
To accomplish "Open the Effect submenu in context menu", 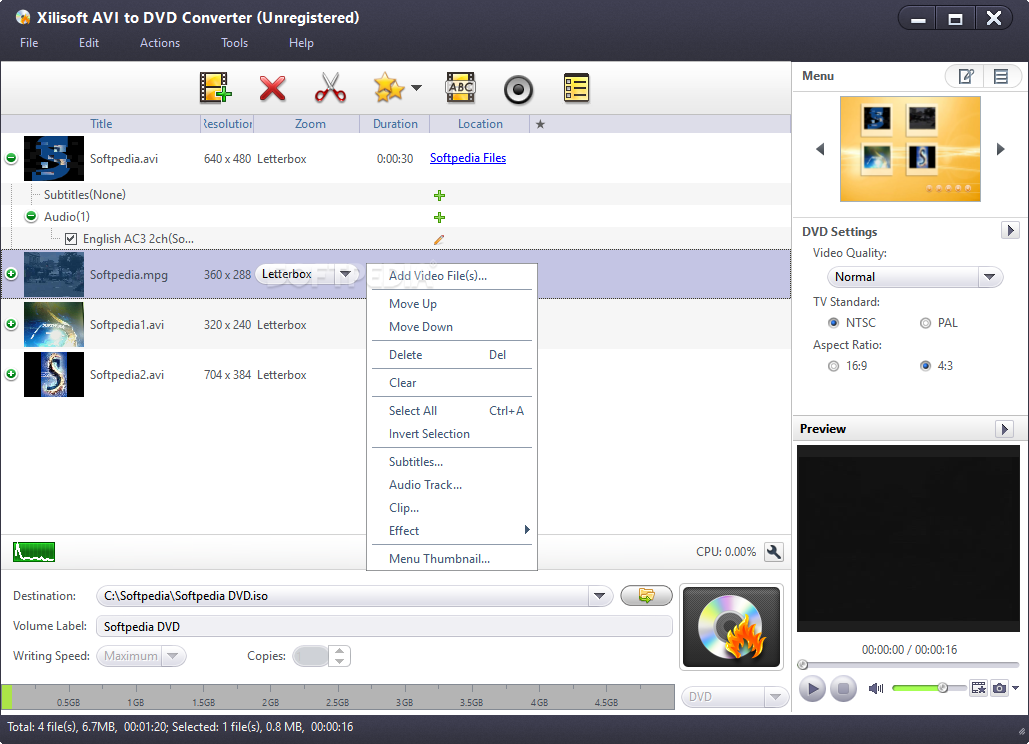I will pyautogui.click(x=452, y=531).
